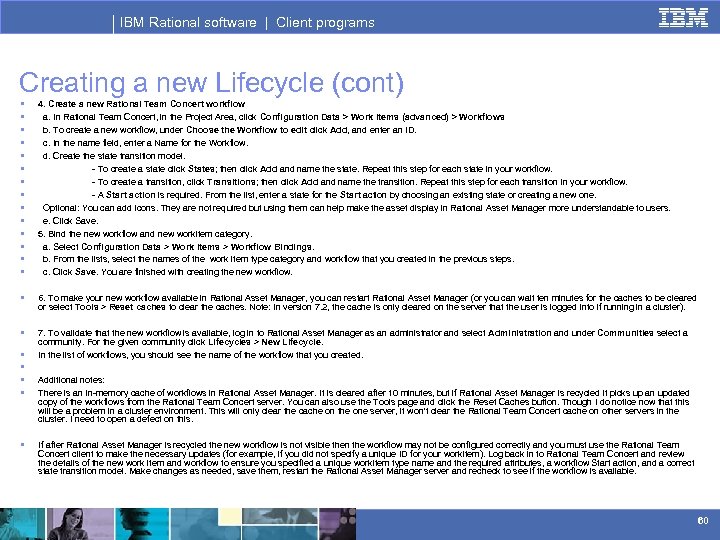Click the slide number 60
The height and width of the screenshot is (540, 720).
pyautogui.click(x=703, y=520)
